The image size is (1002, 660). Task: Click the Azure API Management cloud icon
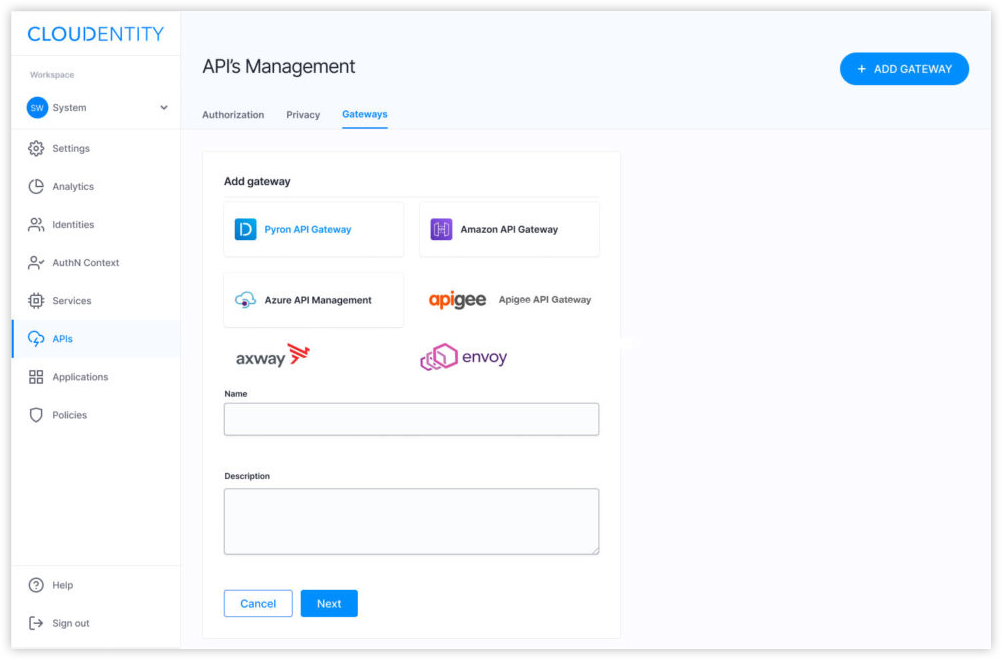click(x=245, y=300)
